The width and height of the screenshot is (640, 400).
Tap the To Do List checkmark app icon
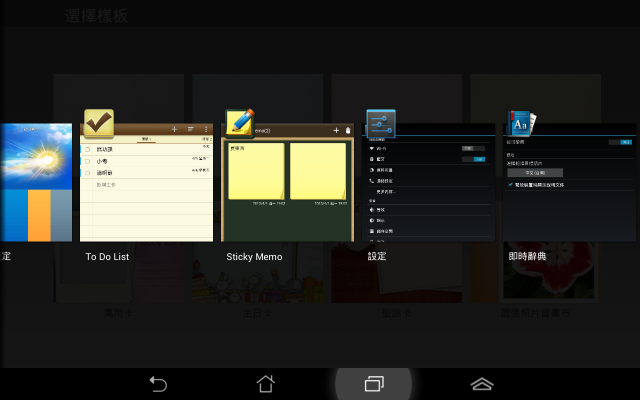[x=99, y=123]
